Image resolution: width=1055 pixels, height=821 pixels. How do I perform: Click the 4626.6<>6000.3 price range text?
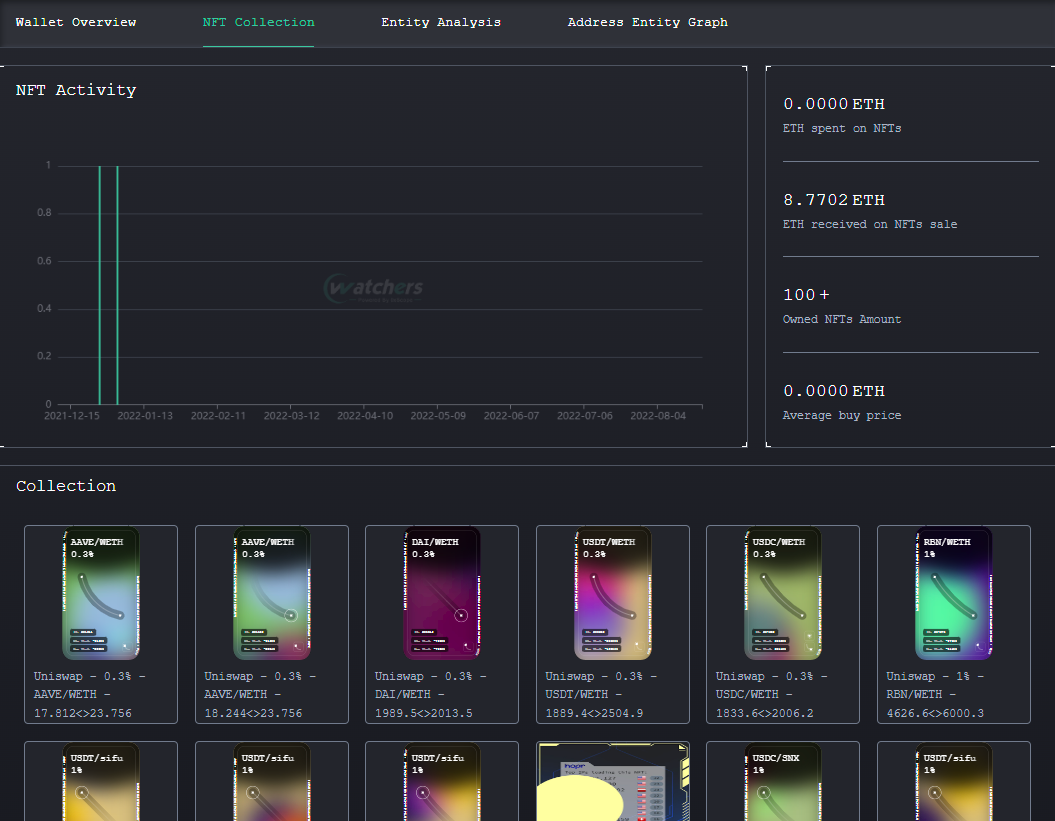pos(935,713)
